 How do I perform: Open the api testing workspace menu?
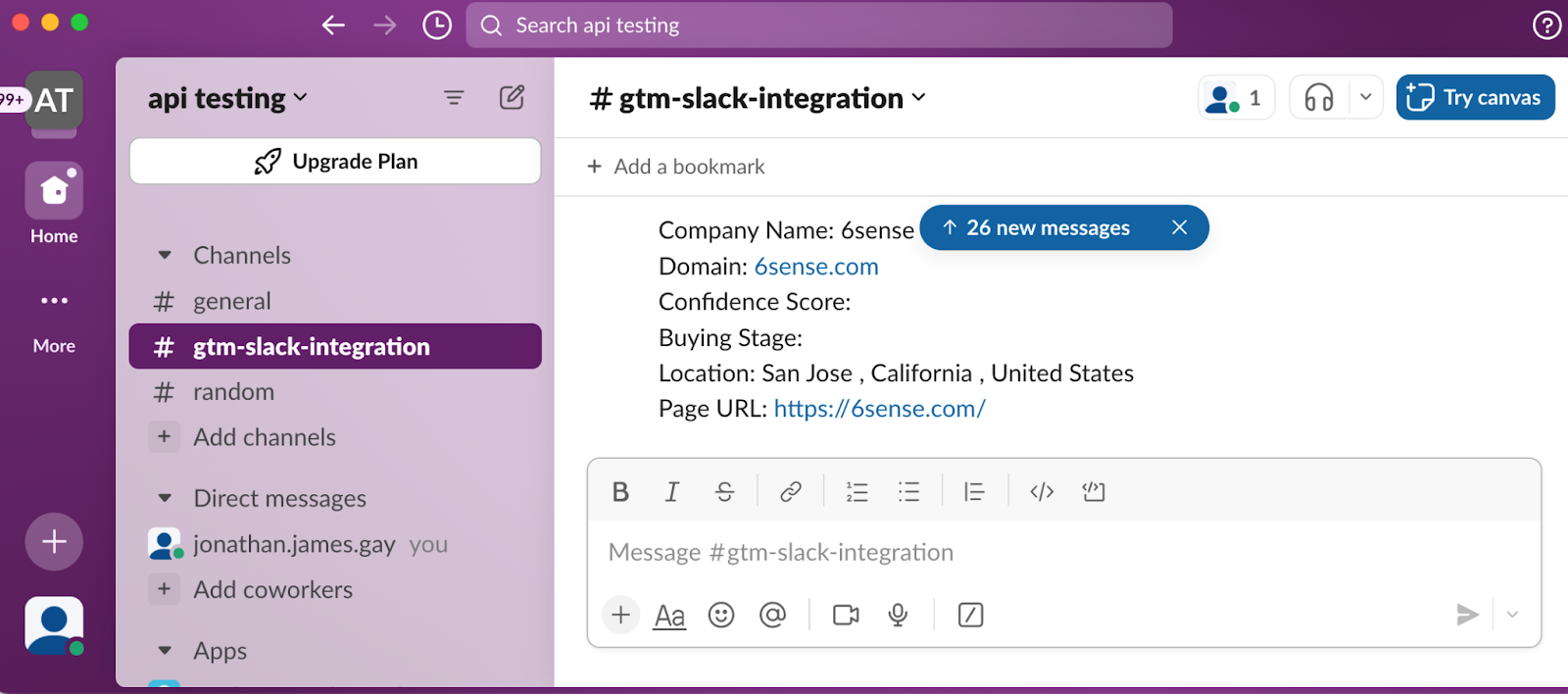(227, 98)
